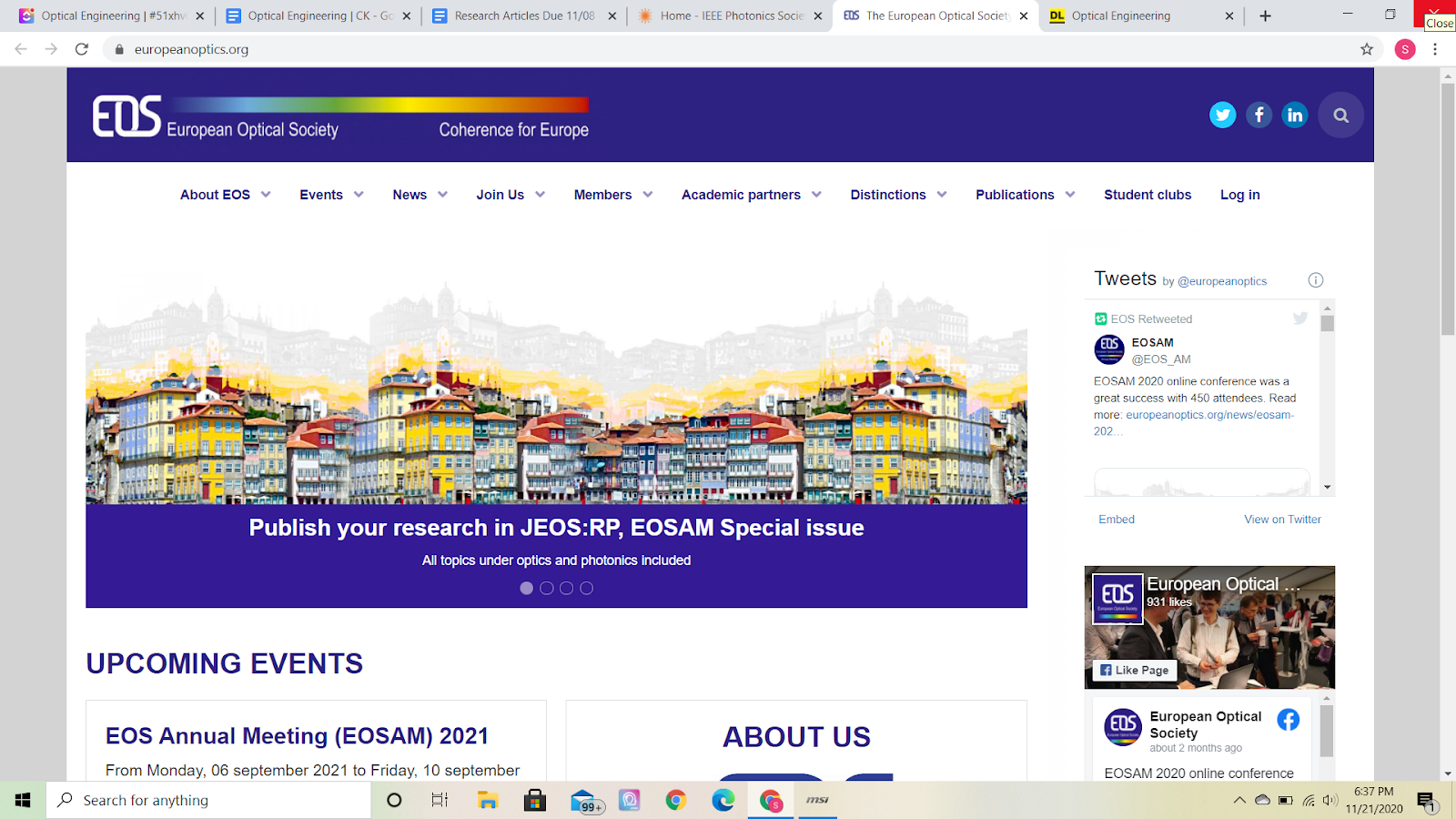Open File Explorer from the taskbar
Screen dimensions: 1456x819
[x=488, y=800]
